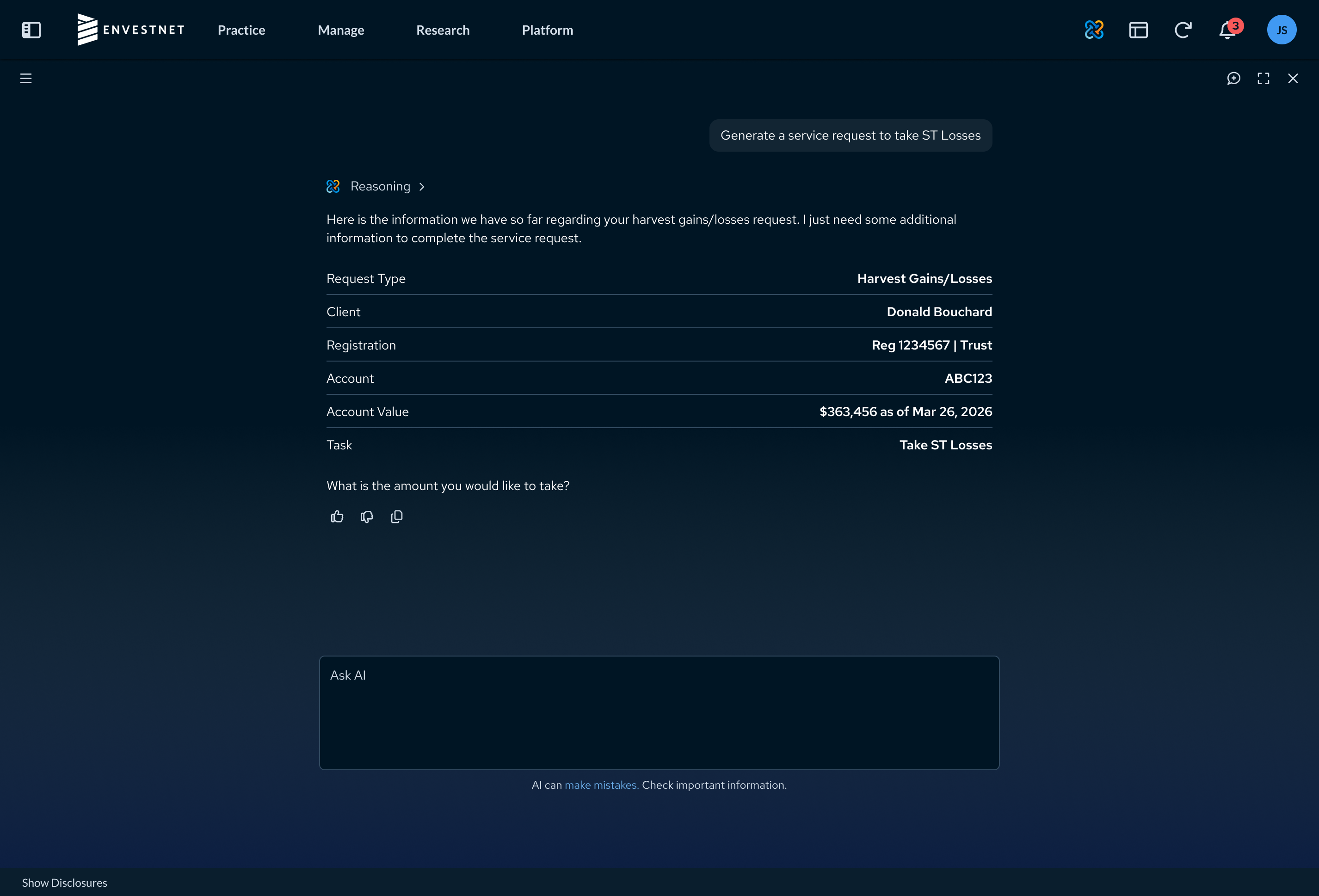Follow the 'make mistakes' link

click(x=602, y=785)
